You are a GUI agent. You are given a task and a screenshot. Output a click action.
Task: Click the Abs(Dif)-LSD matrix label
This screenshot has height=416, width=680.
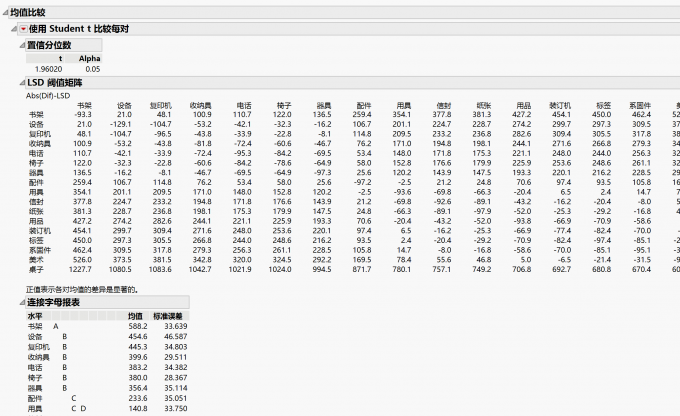[50, 94]
